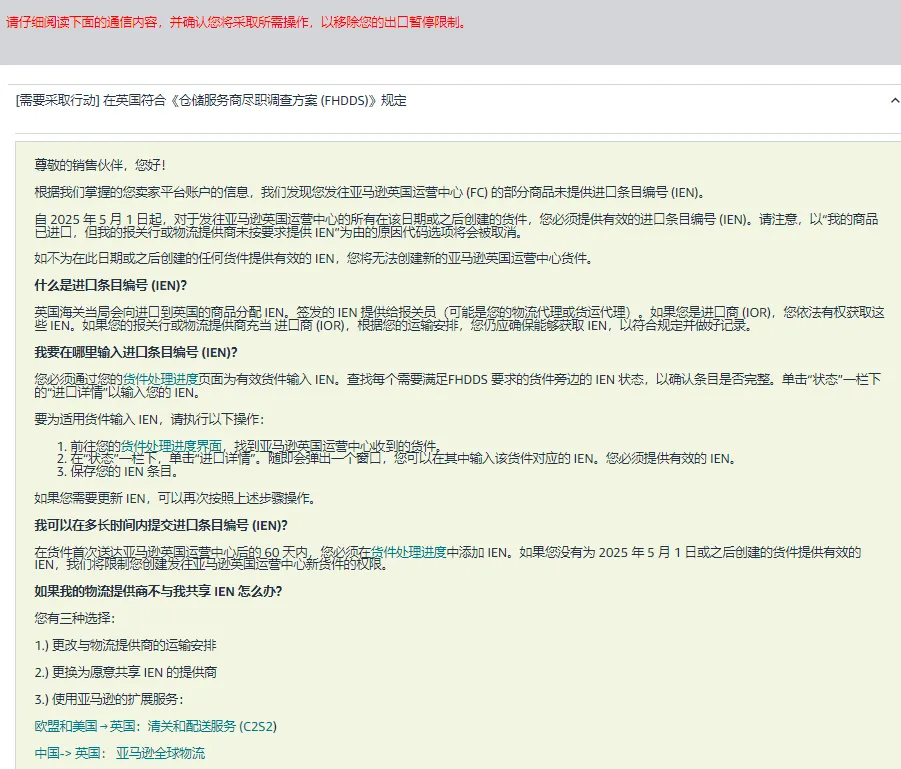Image resolution: width=901 pixels, height=769 pixels.
Task: Click heading 如果我的物流提供商不与我共享 IEN 怎么办?
Action: coord(159,592)
